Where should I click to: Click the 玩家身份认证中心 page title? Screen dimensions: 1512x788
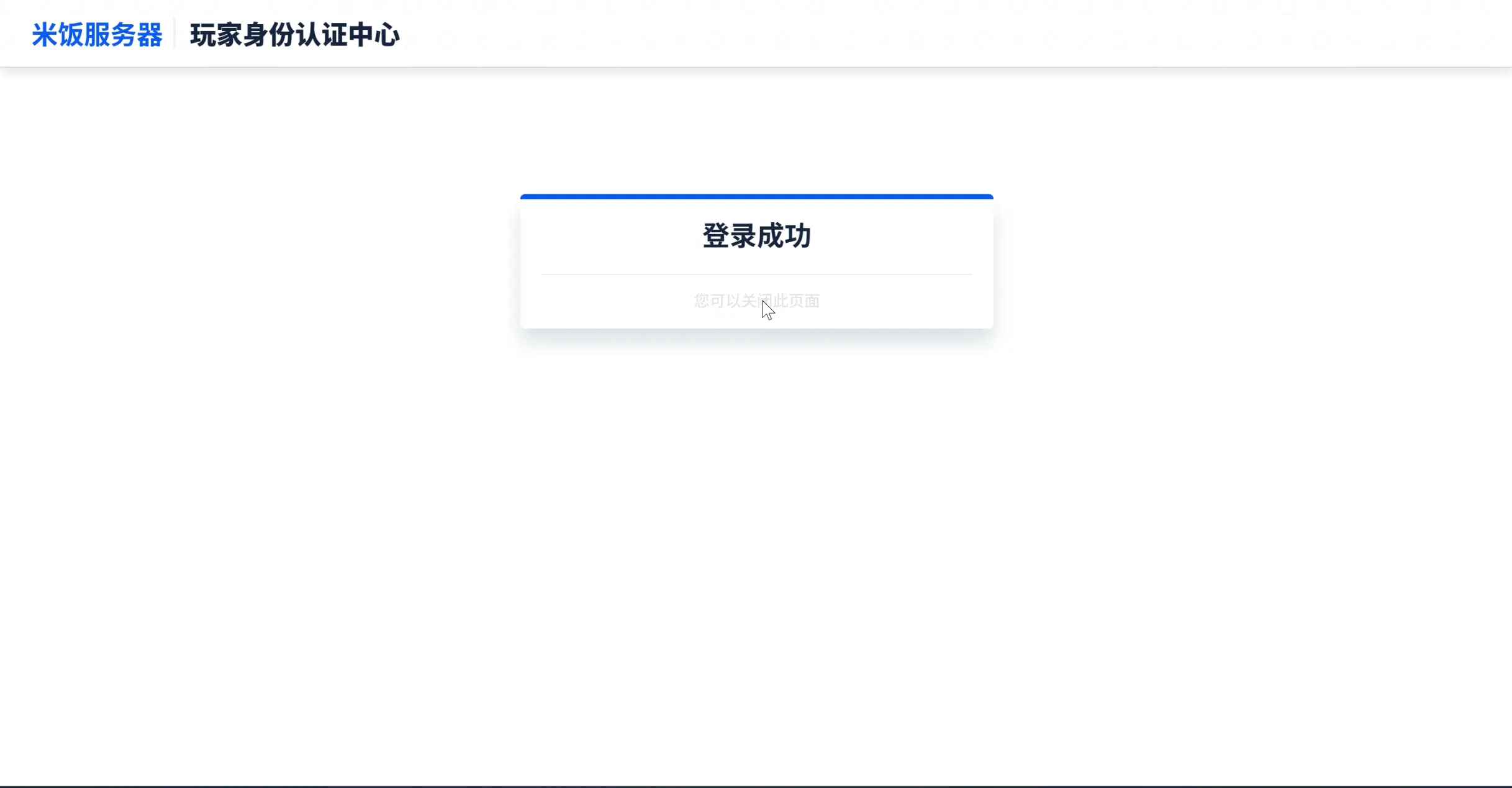pyautogui.click(x=295, y=35)
